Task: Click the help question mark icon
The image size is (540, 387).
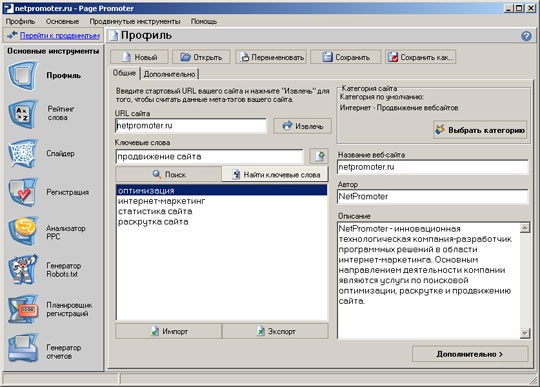Action: [526, 36]
